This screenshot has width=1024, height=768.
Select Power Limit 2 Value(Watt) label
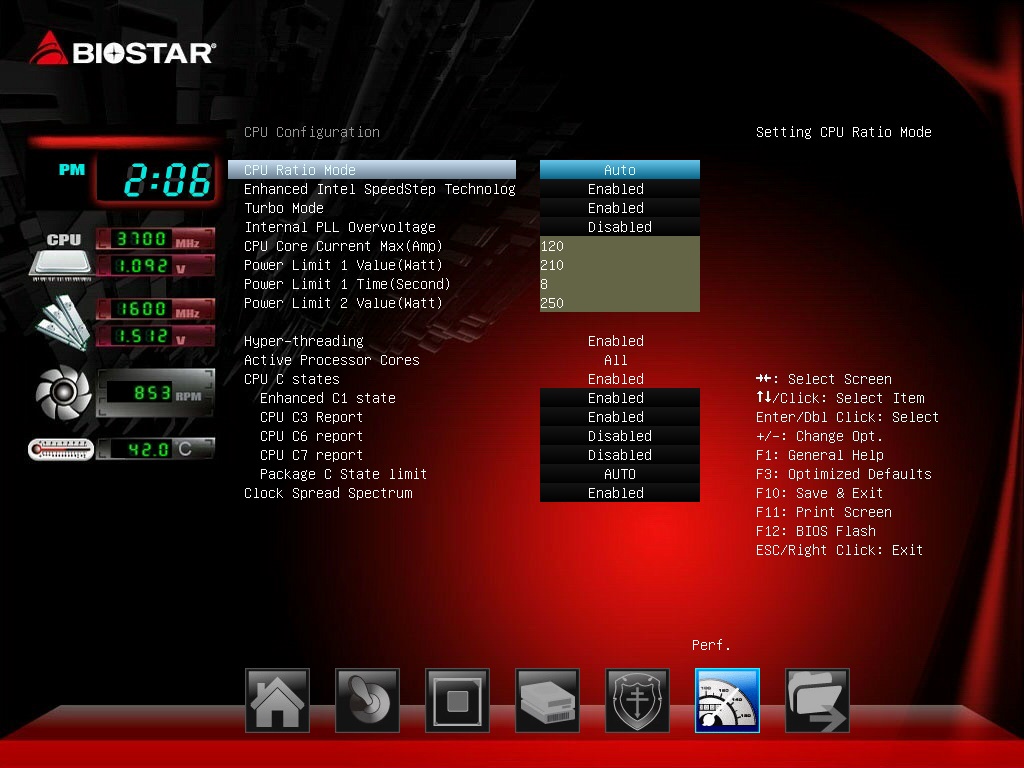(x=344, y=303)
